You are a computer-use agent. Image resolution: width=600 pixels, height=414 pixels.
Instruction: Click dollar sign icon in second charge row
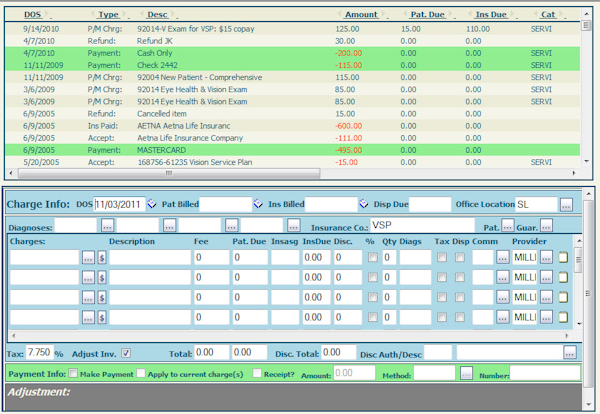point(102,277)
